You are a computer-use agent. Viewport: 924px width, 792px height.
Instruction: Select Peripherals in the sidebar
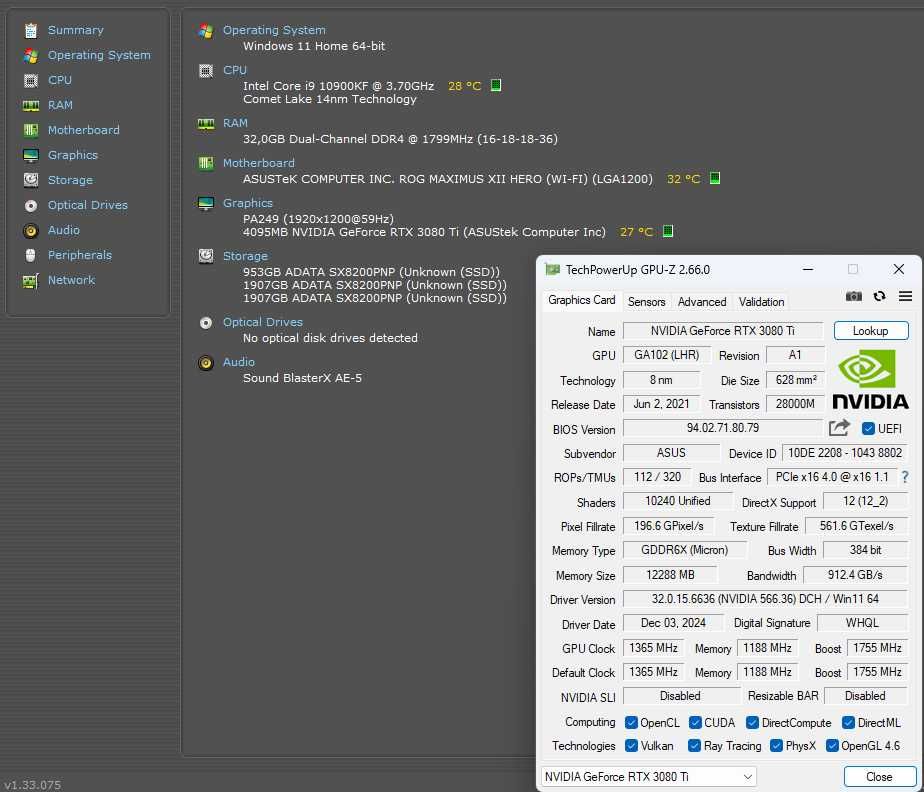click(x=80, y=255)
